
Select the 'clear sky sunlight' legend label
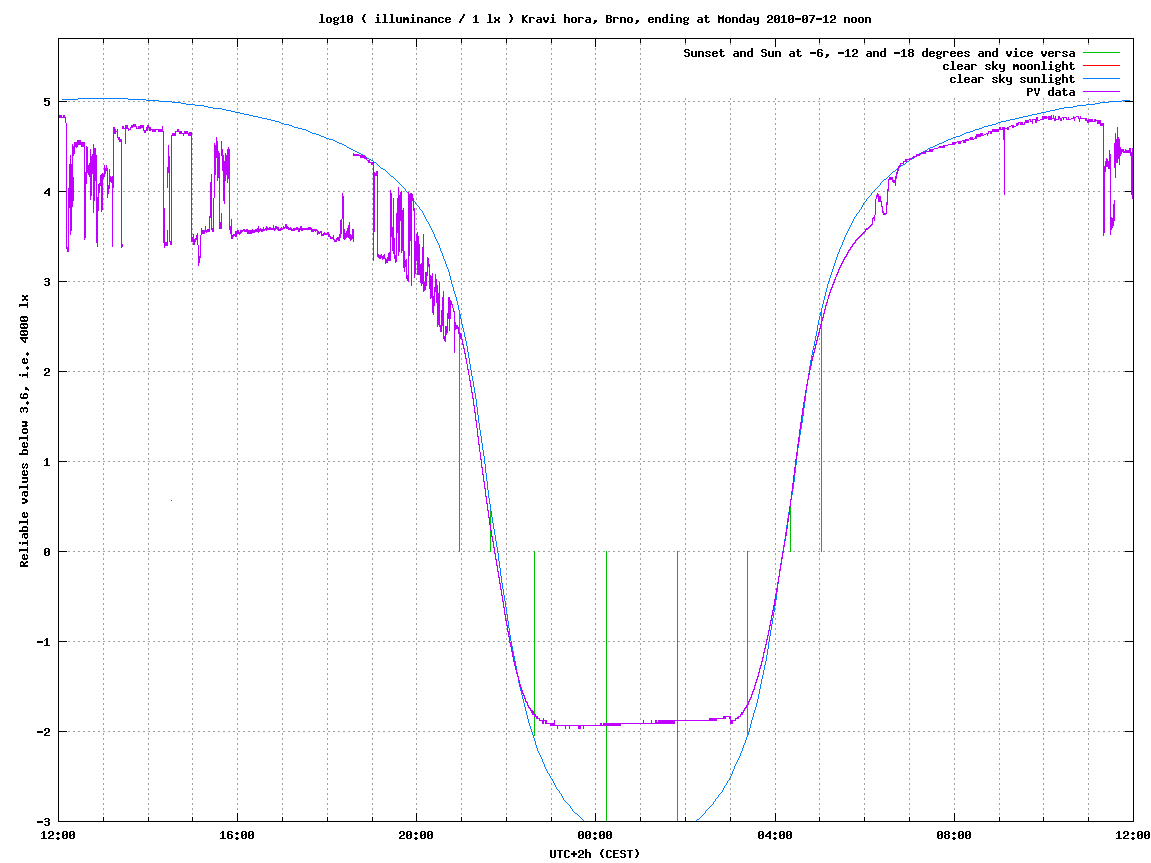pyautogui.click(x=1012, y=79)
